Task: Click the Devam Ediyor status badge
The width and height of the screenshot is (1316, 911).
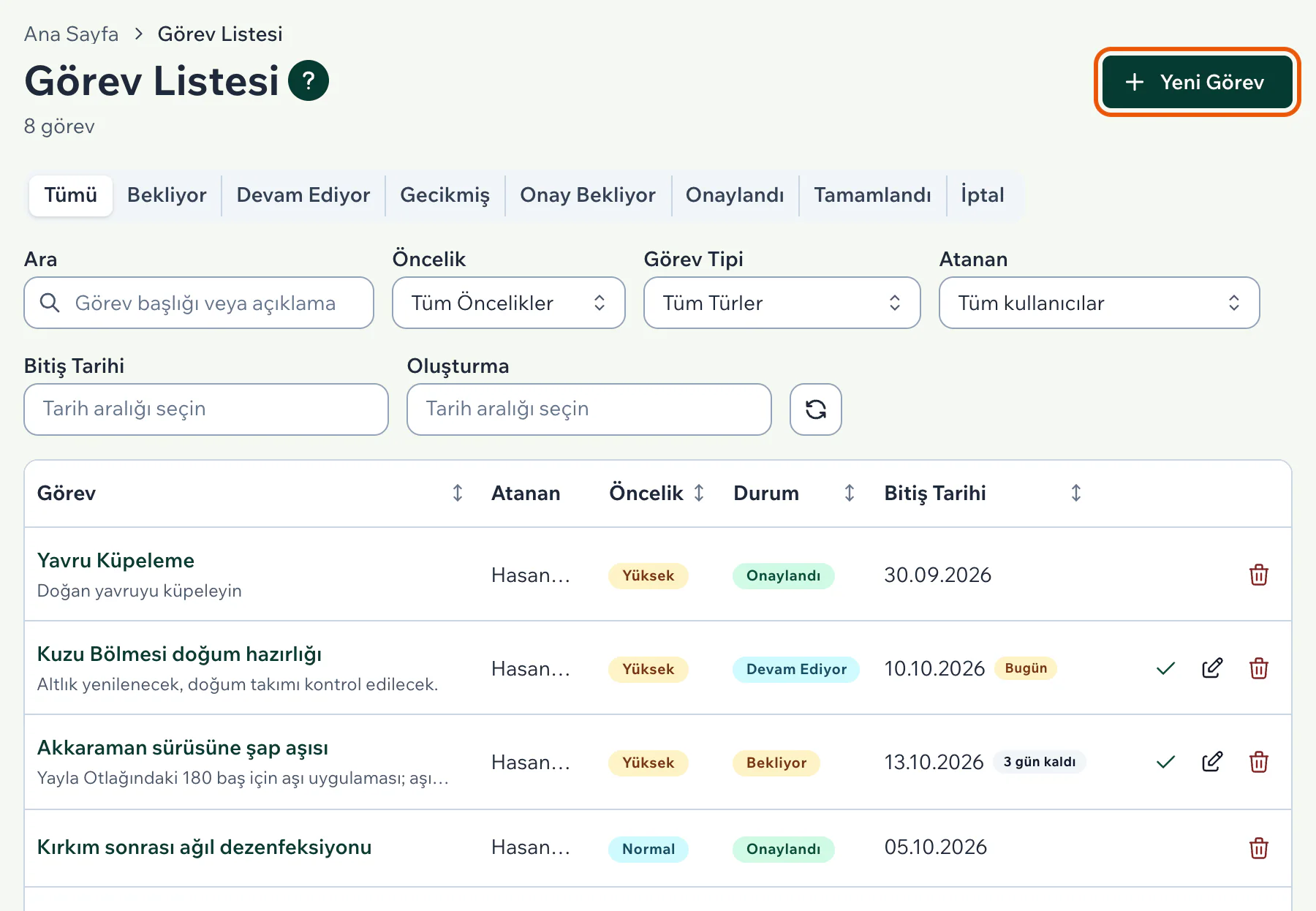Action: pos(796,669)
